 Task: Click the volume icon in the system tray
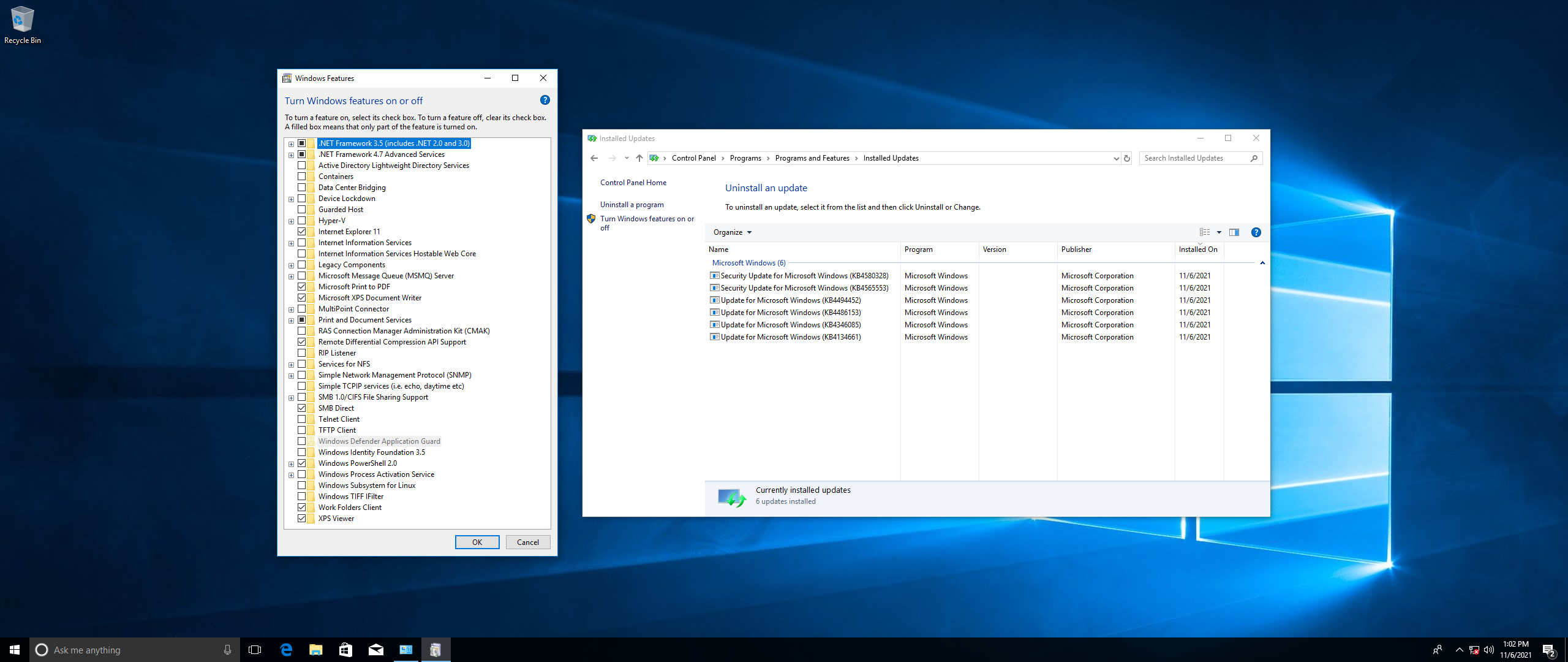[1489, 650]
